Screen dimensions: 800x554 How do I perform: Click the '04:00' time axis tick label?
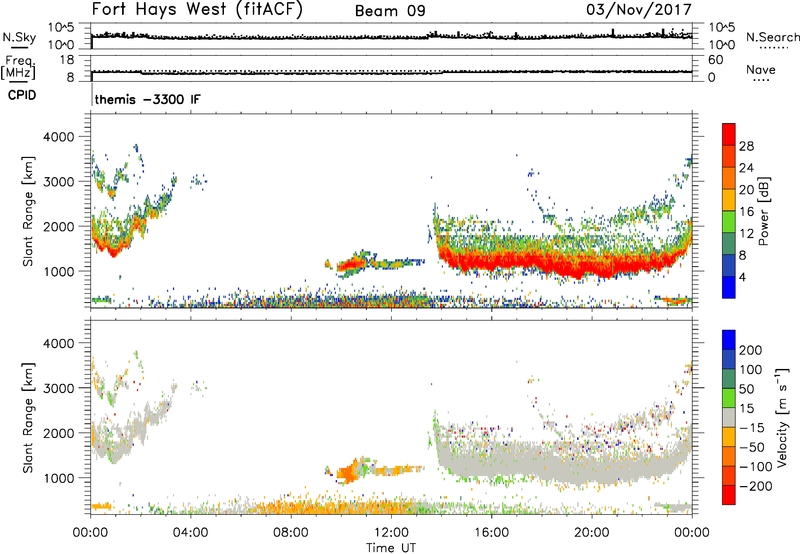(x=191, y=533)
